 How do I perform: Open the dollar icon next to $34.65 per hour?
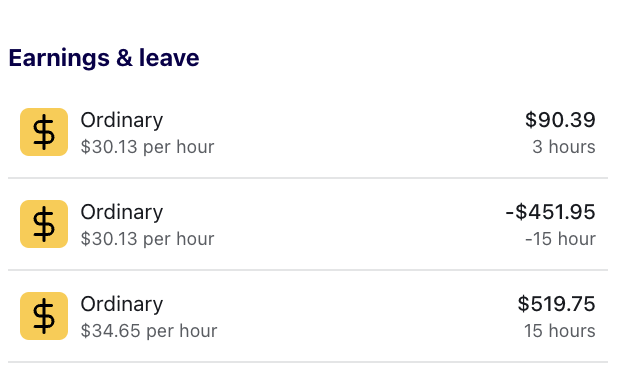click(44, 316)
